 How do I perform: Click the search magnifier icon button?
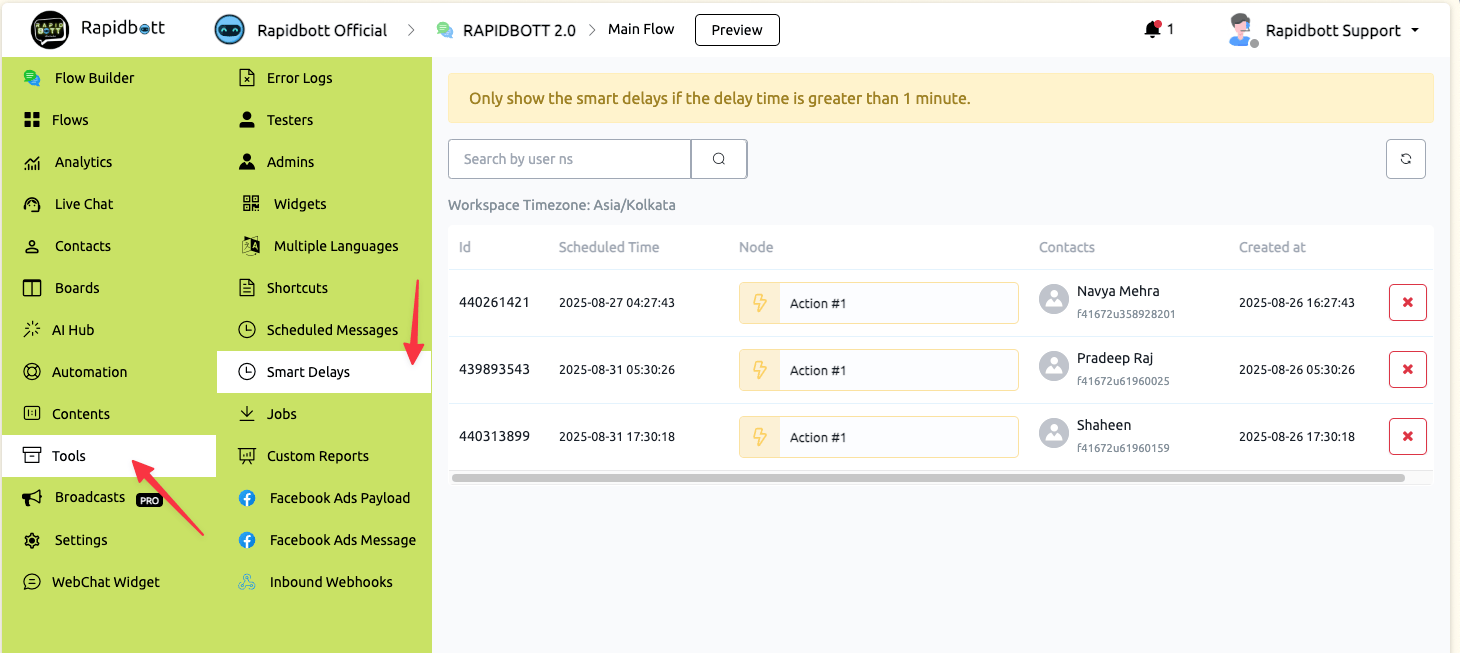(719, 159)
